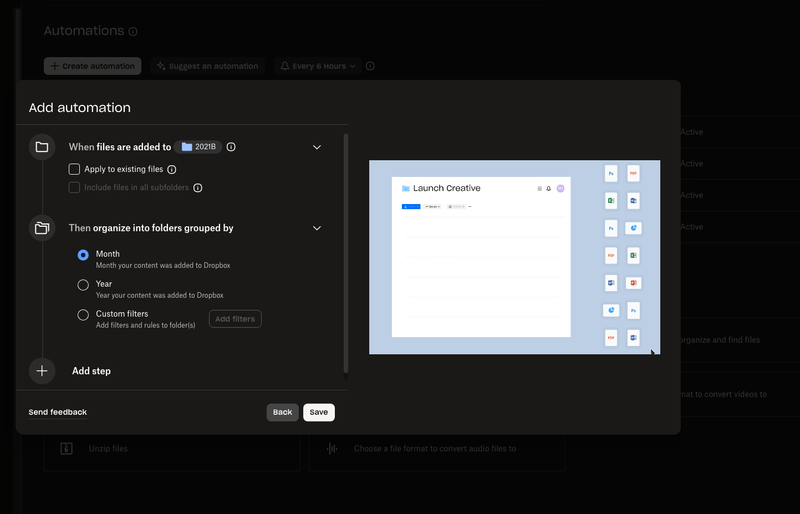
Task: Click info icon next to Automations heading
Action: pos(133,32)
